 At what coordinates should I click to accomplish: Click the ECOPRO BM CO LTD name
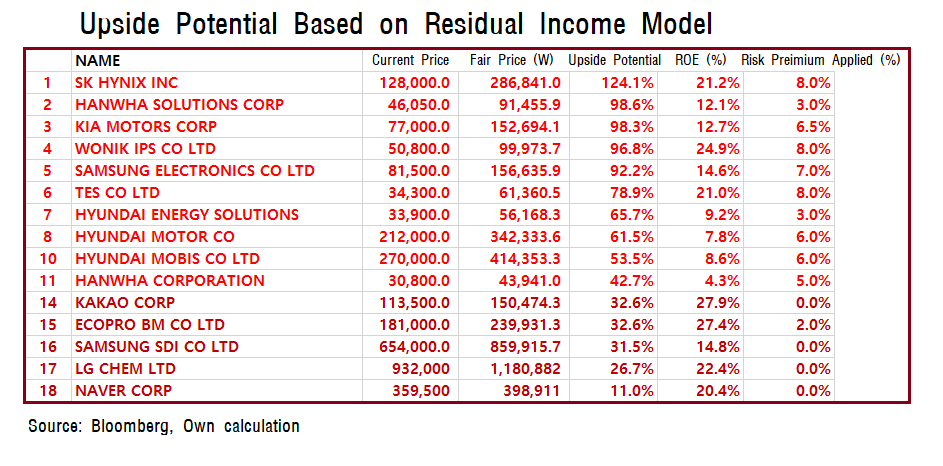tap(150, 325)
